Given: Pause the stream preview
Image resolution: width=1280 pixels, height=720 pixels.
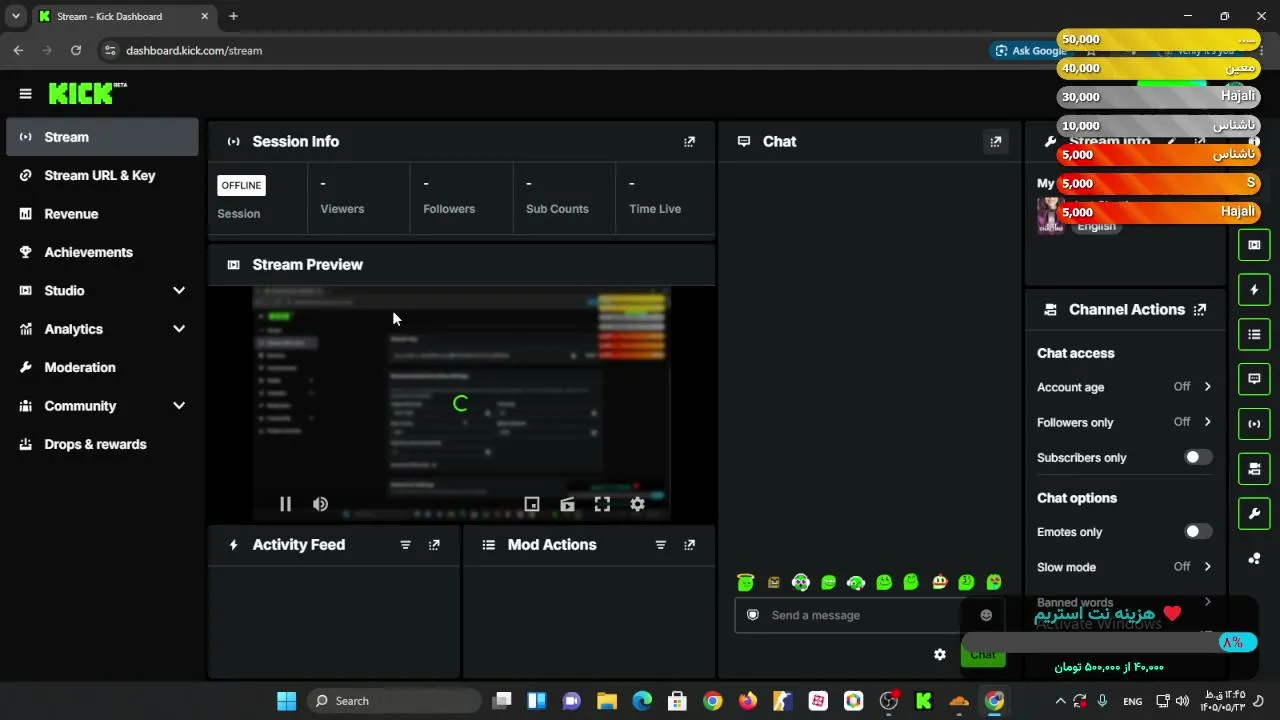Looking at the screenshot, I should point(285,505).
